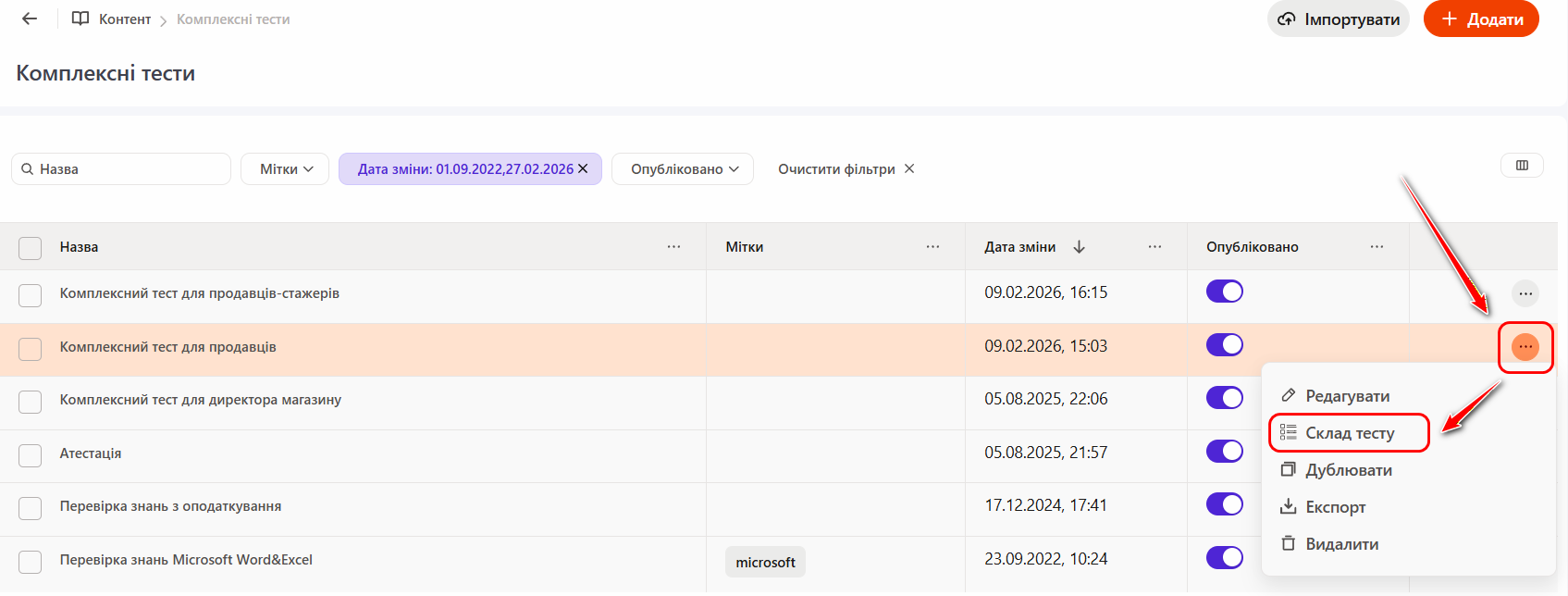Click the Додати button
This screenshot has height=596, width=1568.
point(1481,19)
